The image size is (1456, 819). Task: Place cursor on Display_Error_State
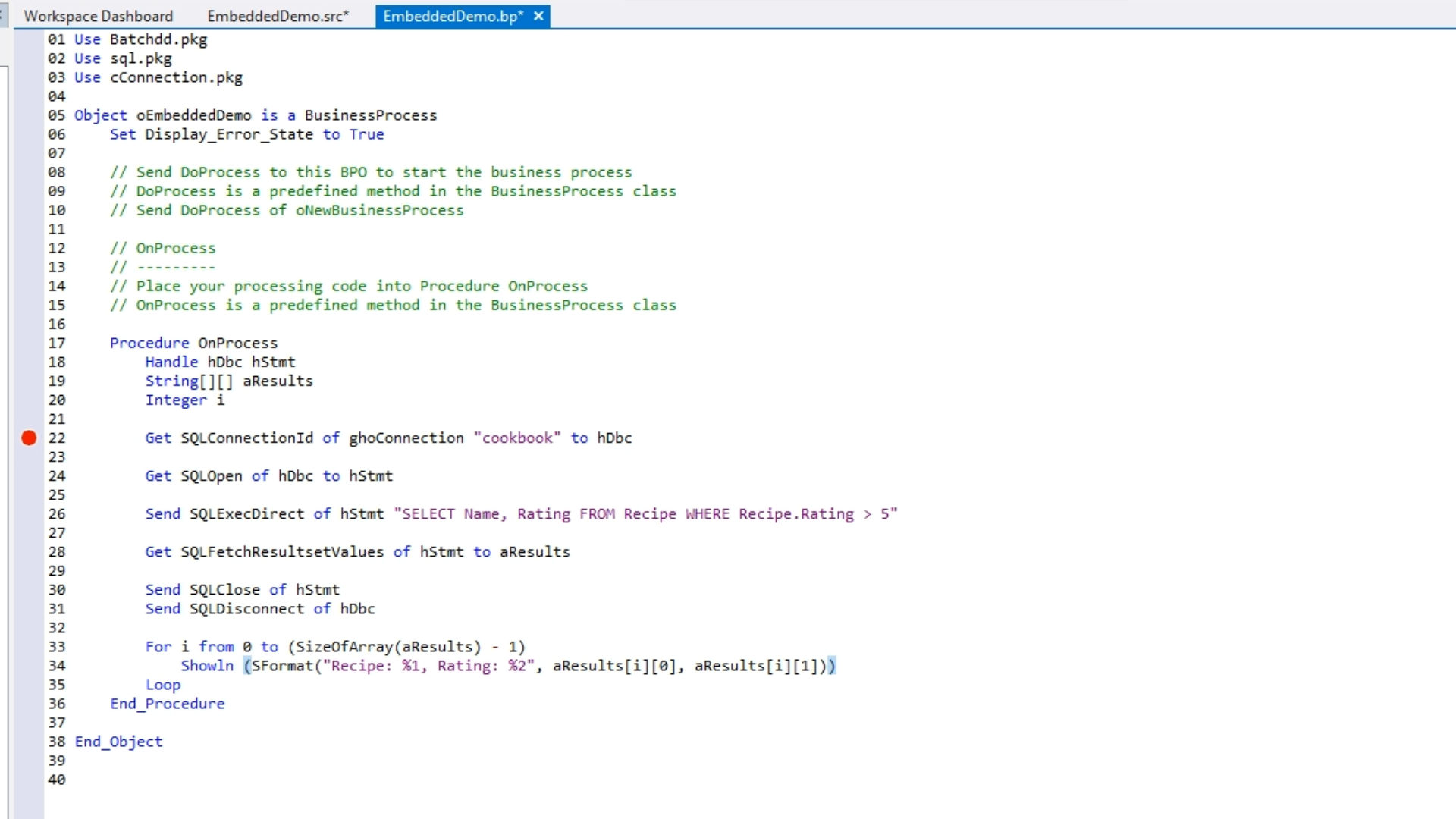(x=229, y=134)
